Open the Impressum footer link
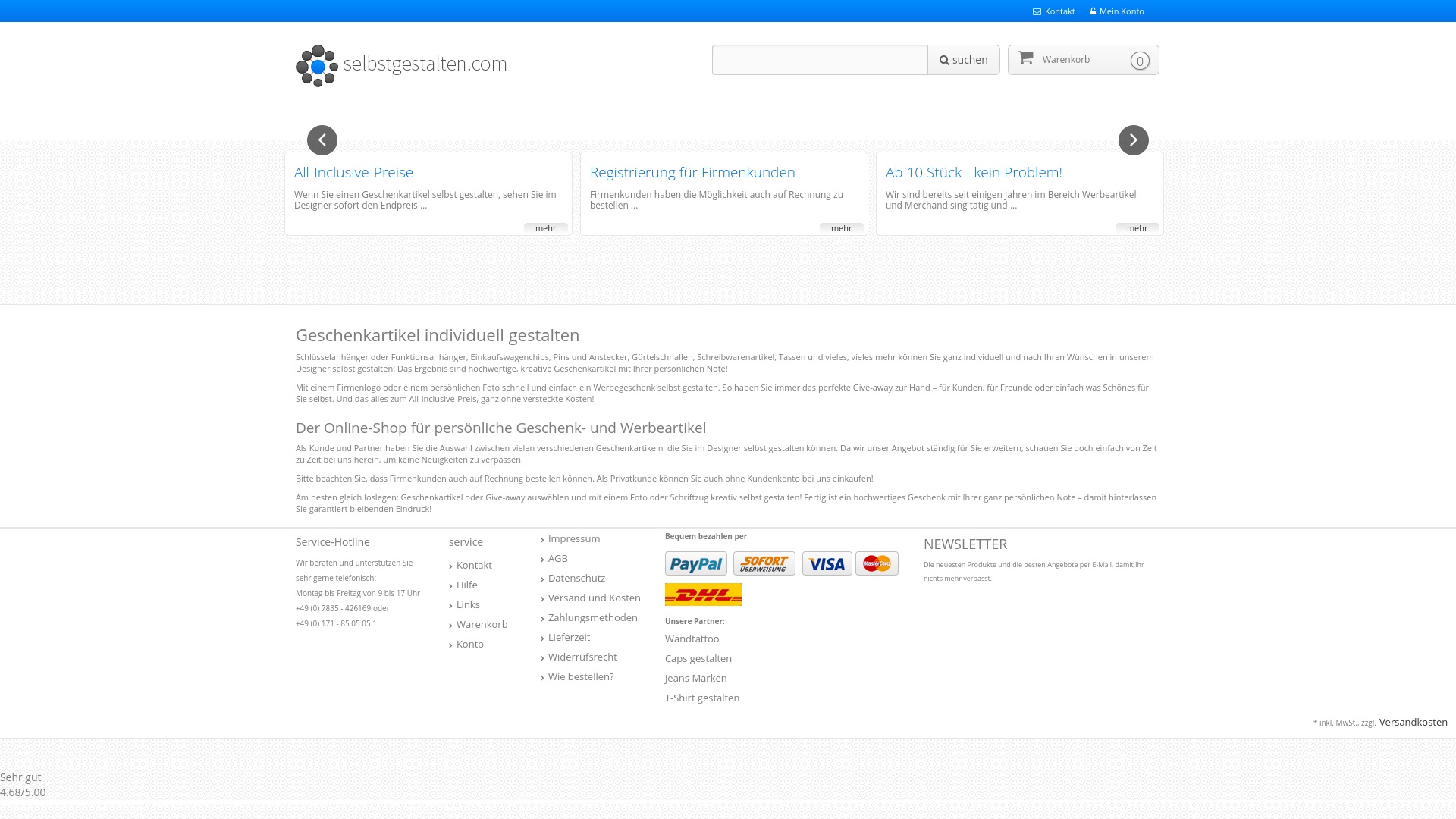 tap(573, 538)
